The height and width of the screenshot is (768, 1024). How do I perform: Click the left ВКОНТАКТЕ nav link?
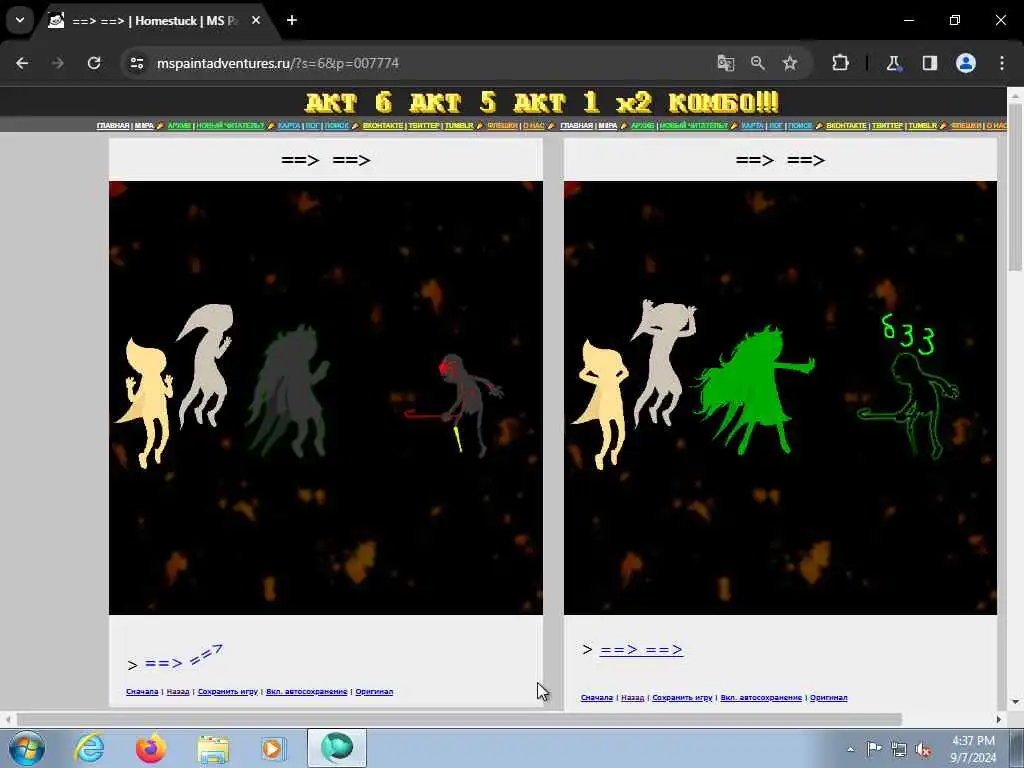pos(383,125)
